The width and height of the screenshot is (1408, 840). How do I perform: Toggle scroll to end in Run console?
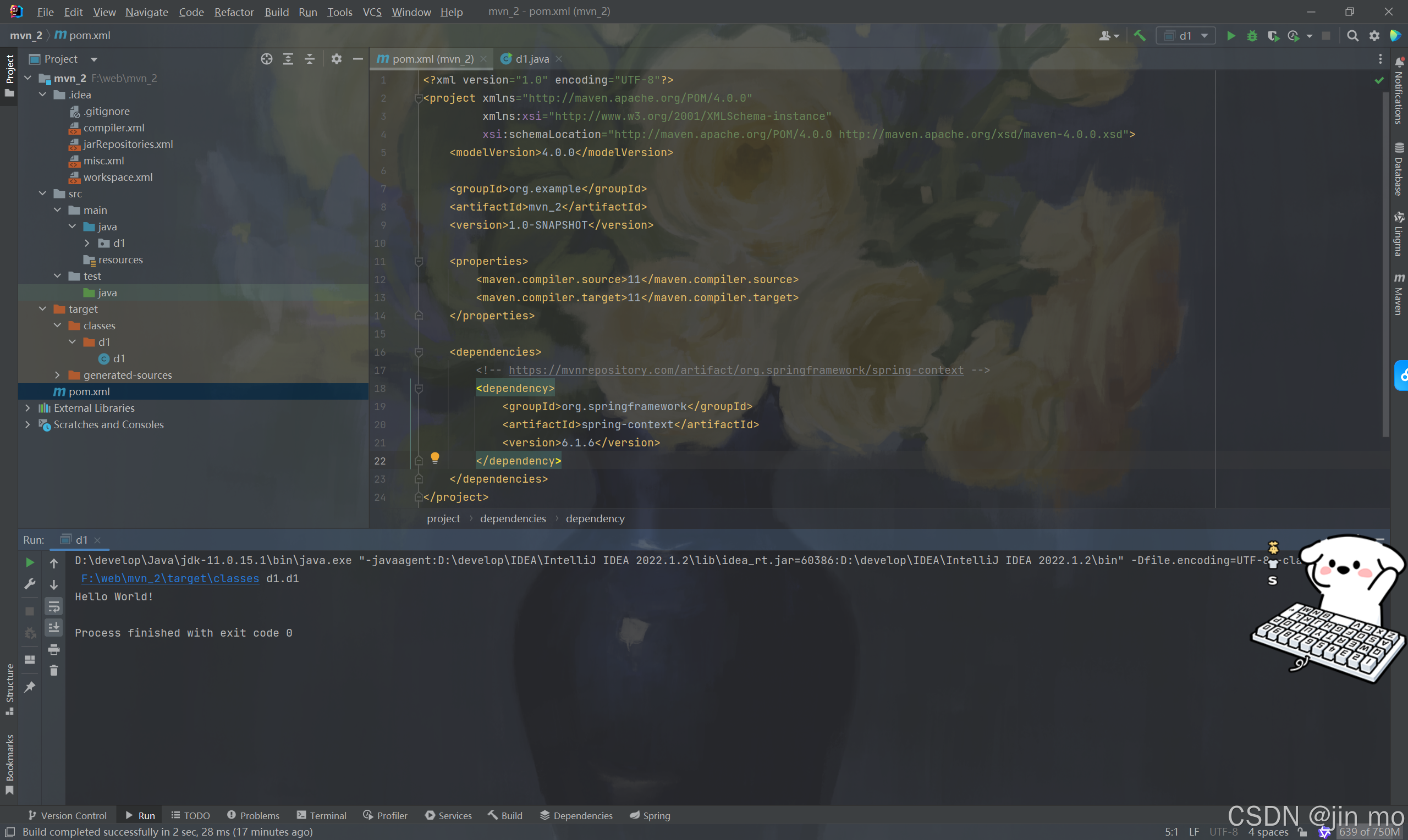pyautogui.click(x=54, y=628)
